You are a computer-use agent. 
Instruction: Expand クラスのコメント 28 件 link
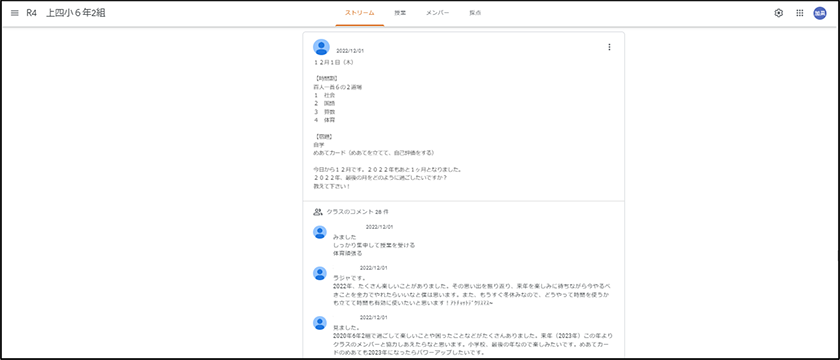357,212
